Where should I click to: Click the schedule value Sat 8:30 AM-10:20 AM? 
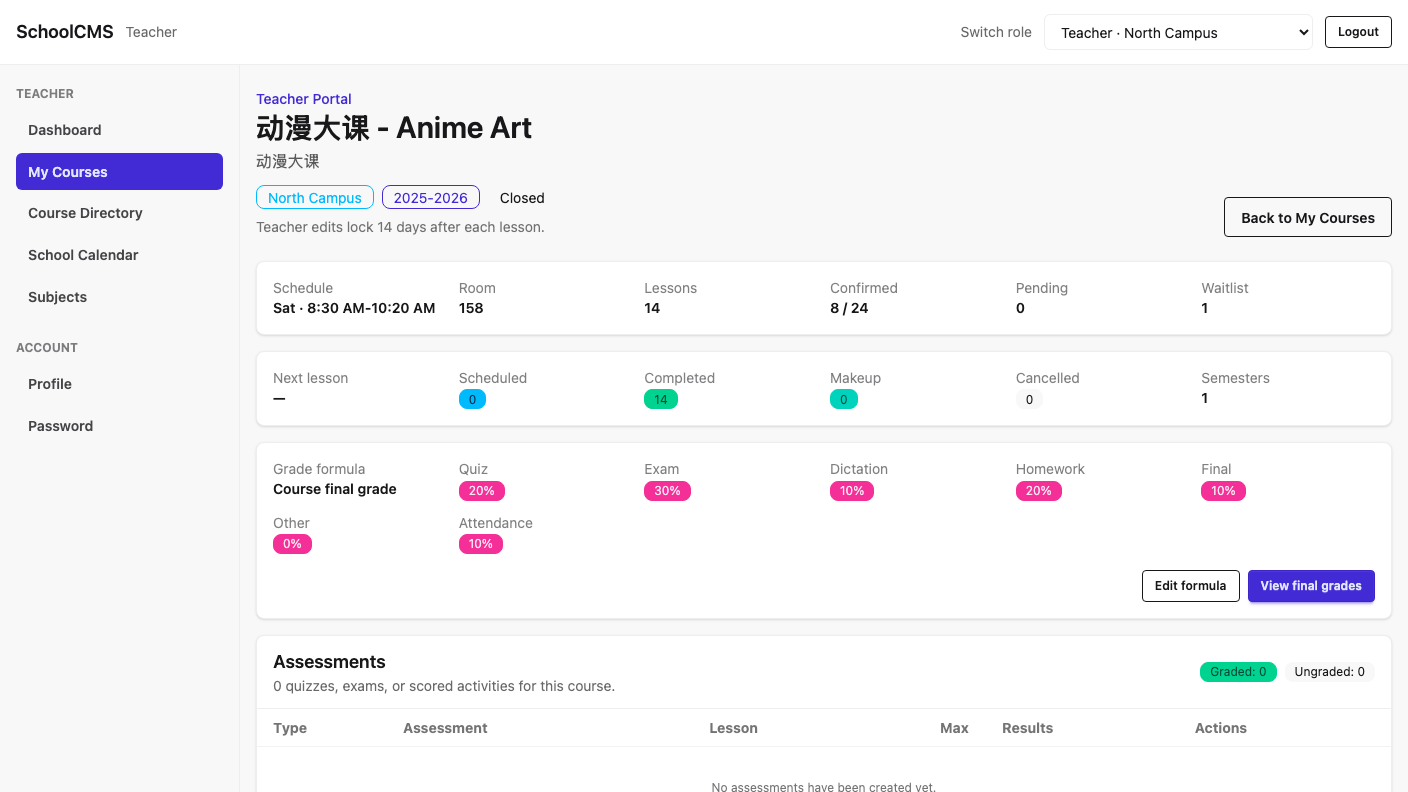pos(354,308)
